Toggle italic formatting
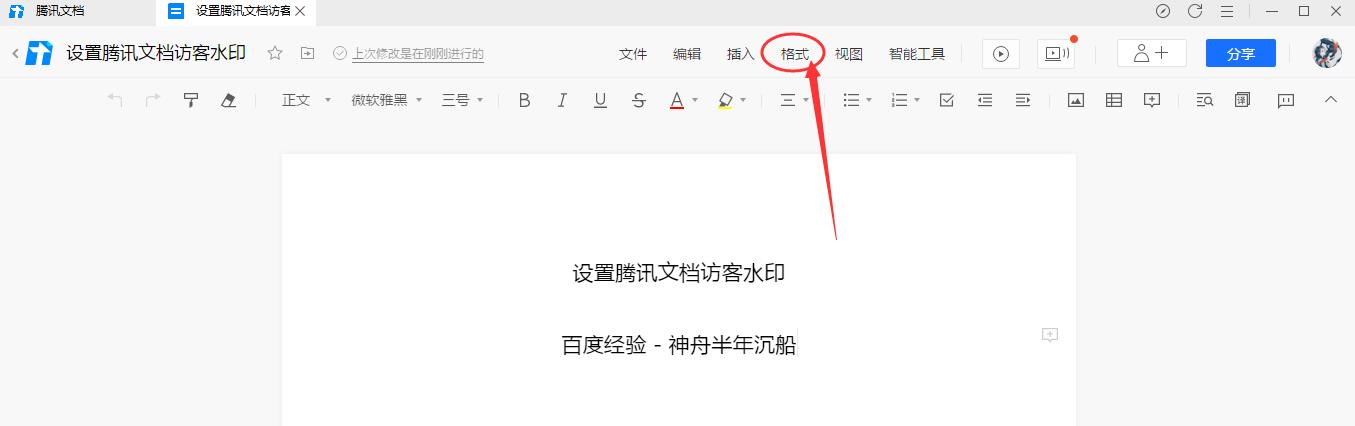1355x426 pixels. pos(562,100)
